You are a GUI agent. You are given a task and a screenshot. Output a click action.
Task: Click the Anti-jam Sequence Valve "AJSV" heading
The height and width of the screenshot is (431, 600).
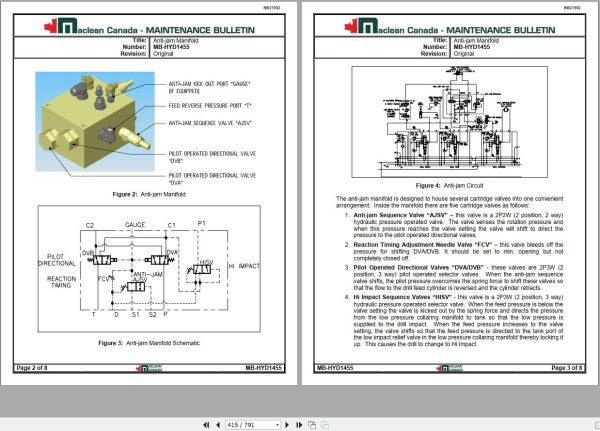click(x=401, y=215)
